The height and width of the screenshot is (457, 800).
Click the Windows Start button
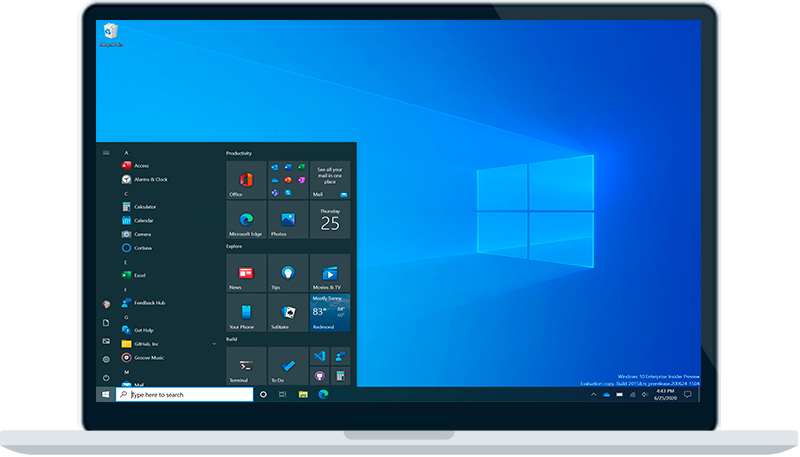click(106, 394)
